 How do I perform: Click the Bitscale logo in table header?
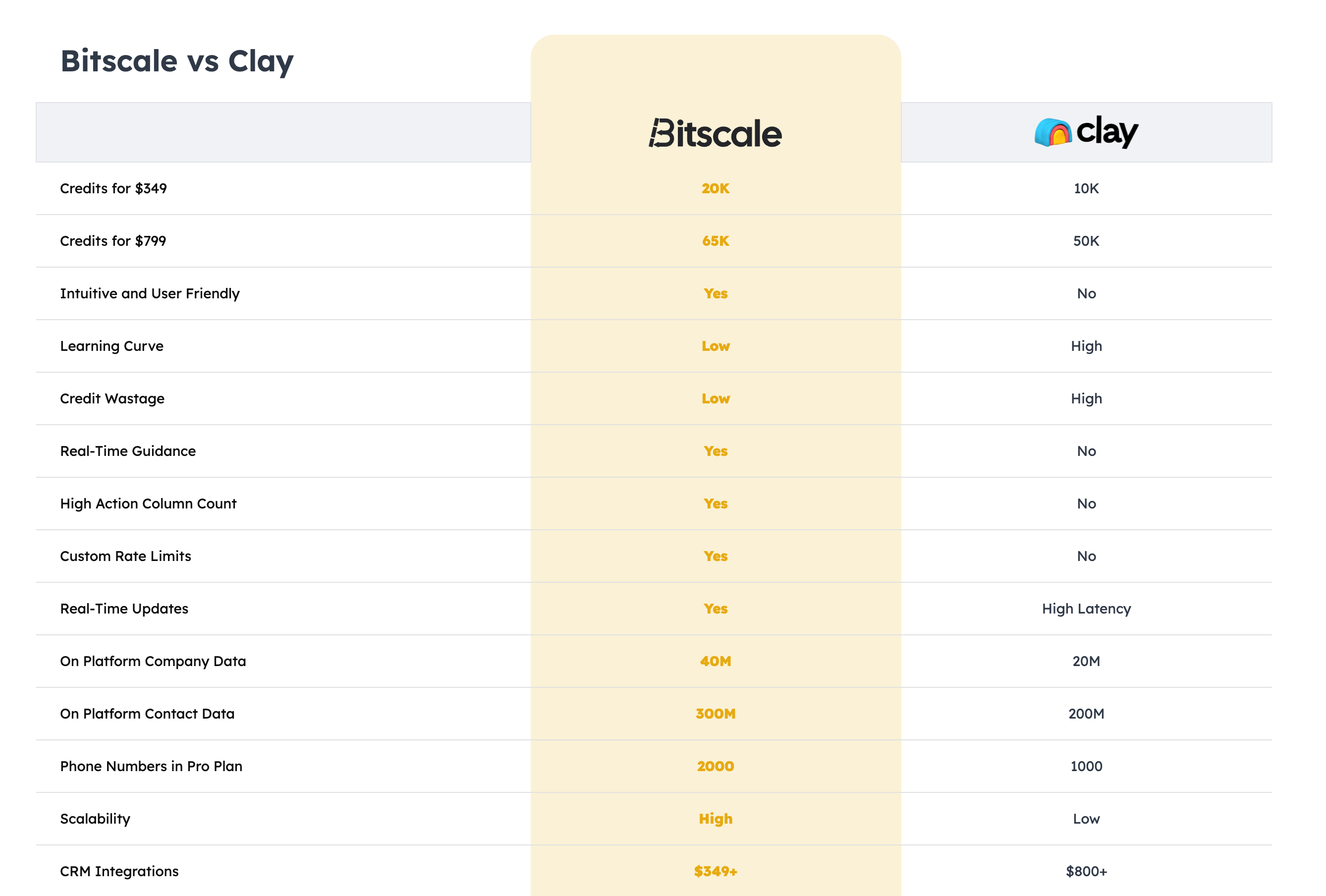coord(715,133)
